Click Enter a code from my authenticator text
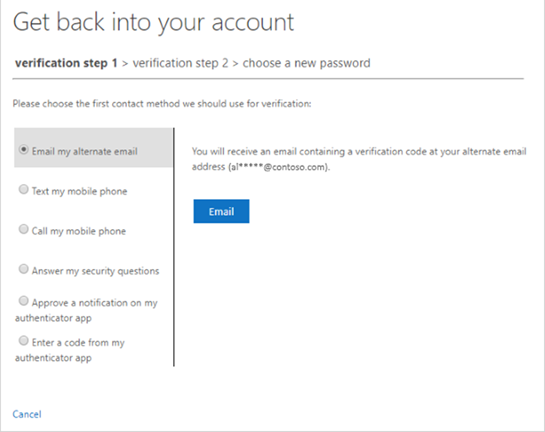Screen dimensions: 545x432 click(70, 350)
